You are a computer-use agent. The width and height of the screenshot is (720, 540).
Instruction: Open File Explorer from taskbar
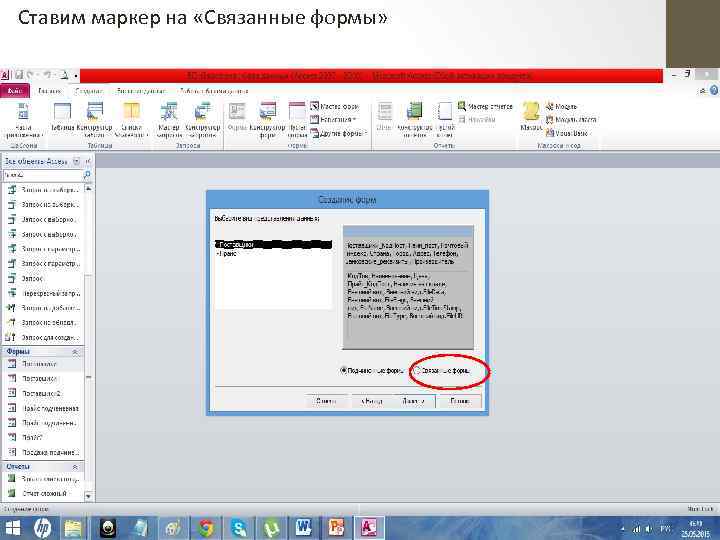pyautogui.click(x=72, y=528)
